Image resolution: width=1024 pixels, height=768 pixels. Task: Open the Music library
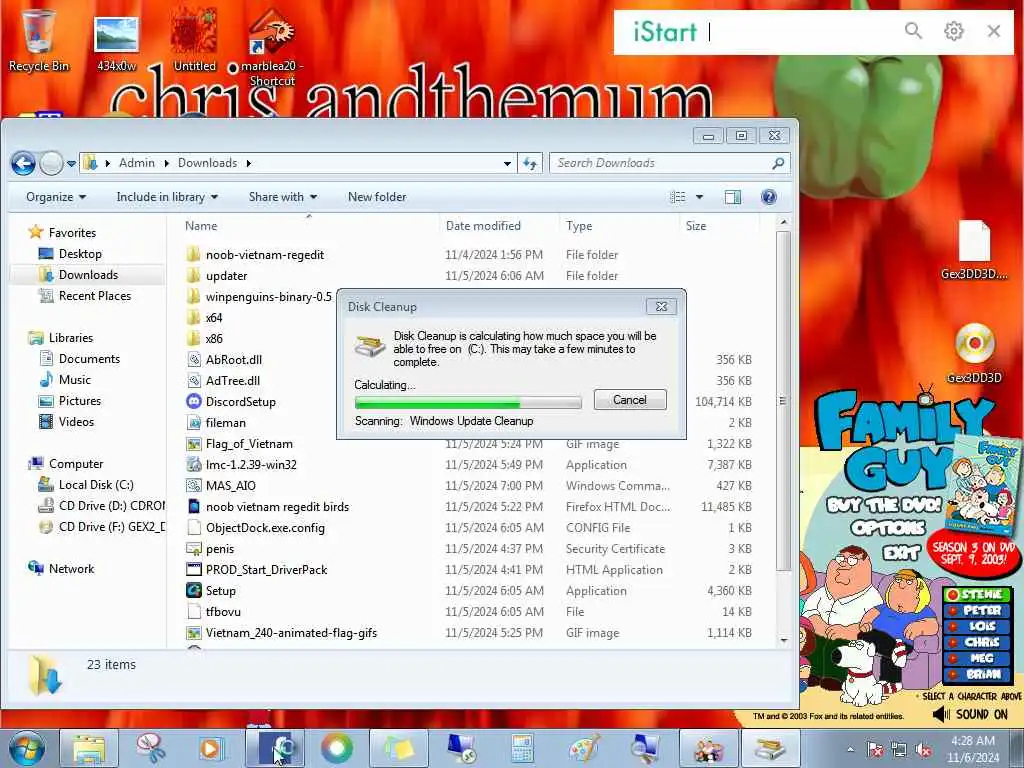[74, 379]
